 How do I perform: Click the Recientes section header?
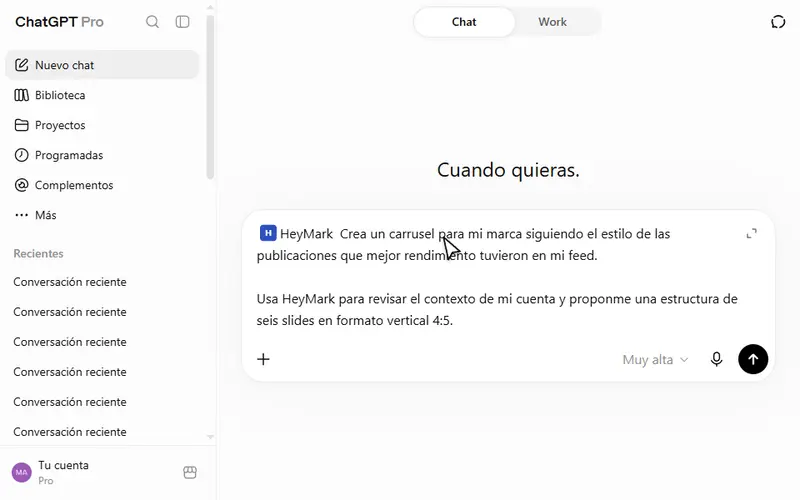38,254
